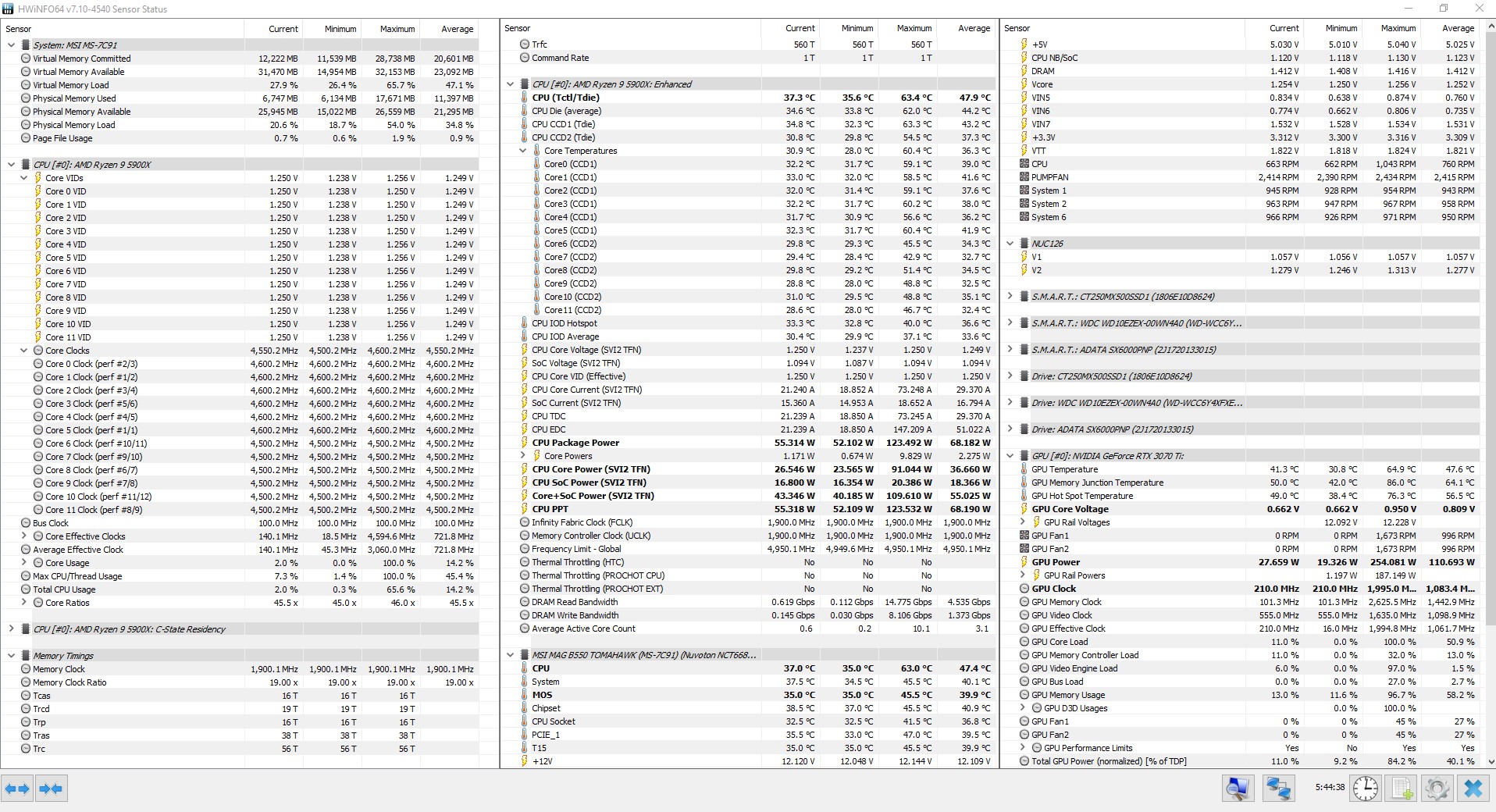The width and height of the screenshot is (1496, 812).
Task: Click the thermometer icon beside CPU (Tctl/Tdie)
Action: pos(524,98)
